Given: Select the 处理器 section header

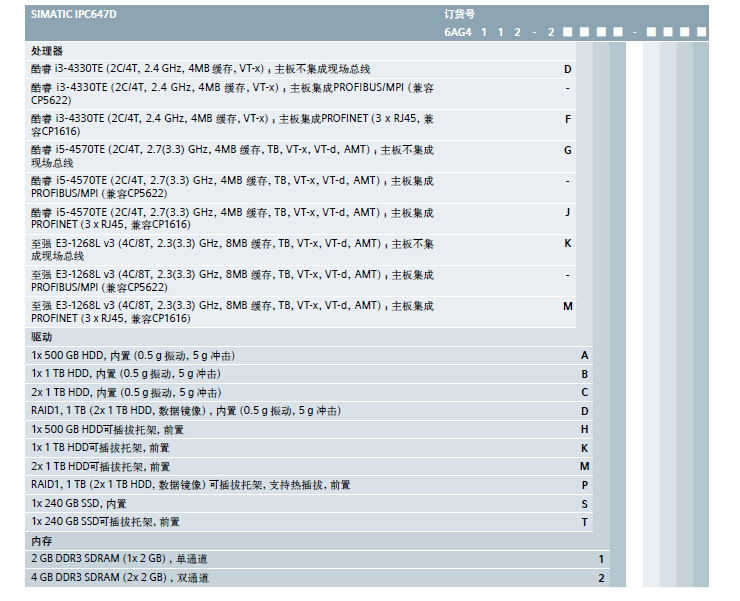Looking at the screenshot, I should click(47, 50).
